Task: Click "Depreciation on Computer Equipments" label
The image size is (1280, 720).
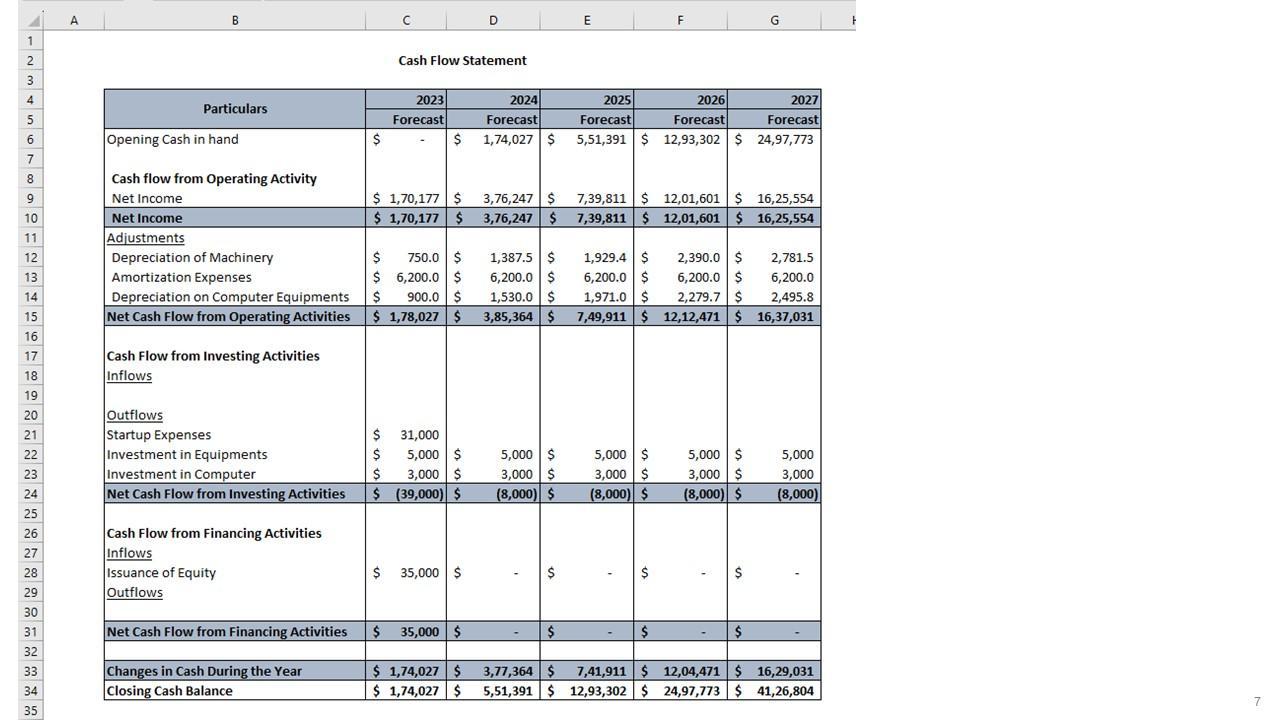Action: click(230, 297)
